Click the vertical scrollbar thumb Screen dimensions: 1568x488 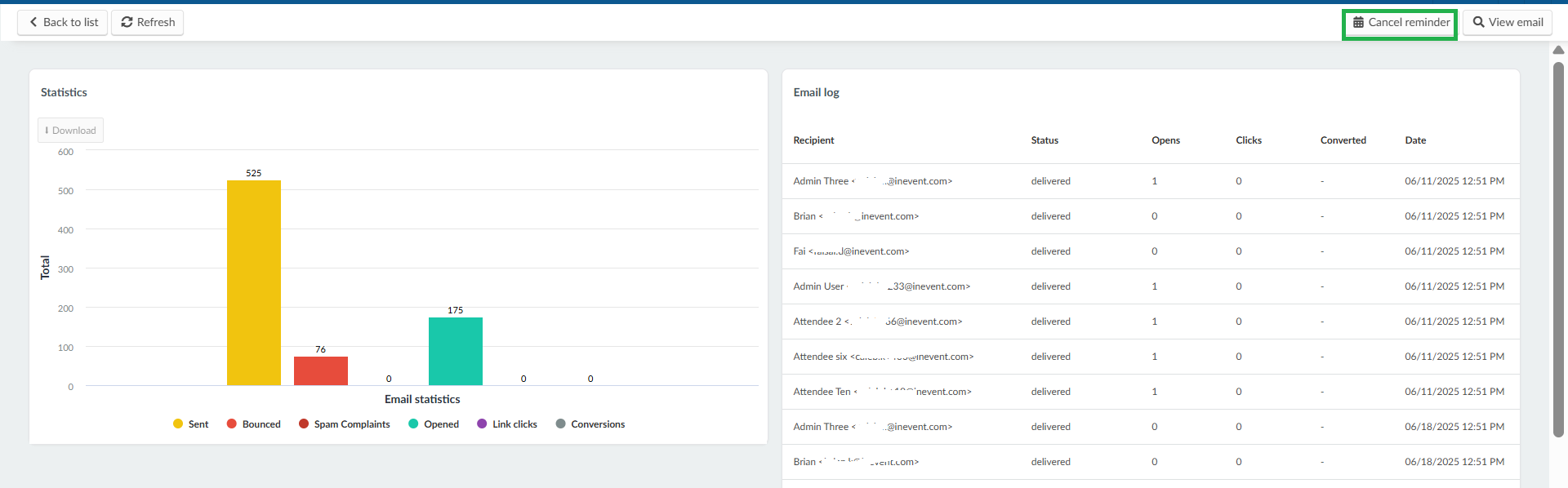tap(1558, 249)
